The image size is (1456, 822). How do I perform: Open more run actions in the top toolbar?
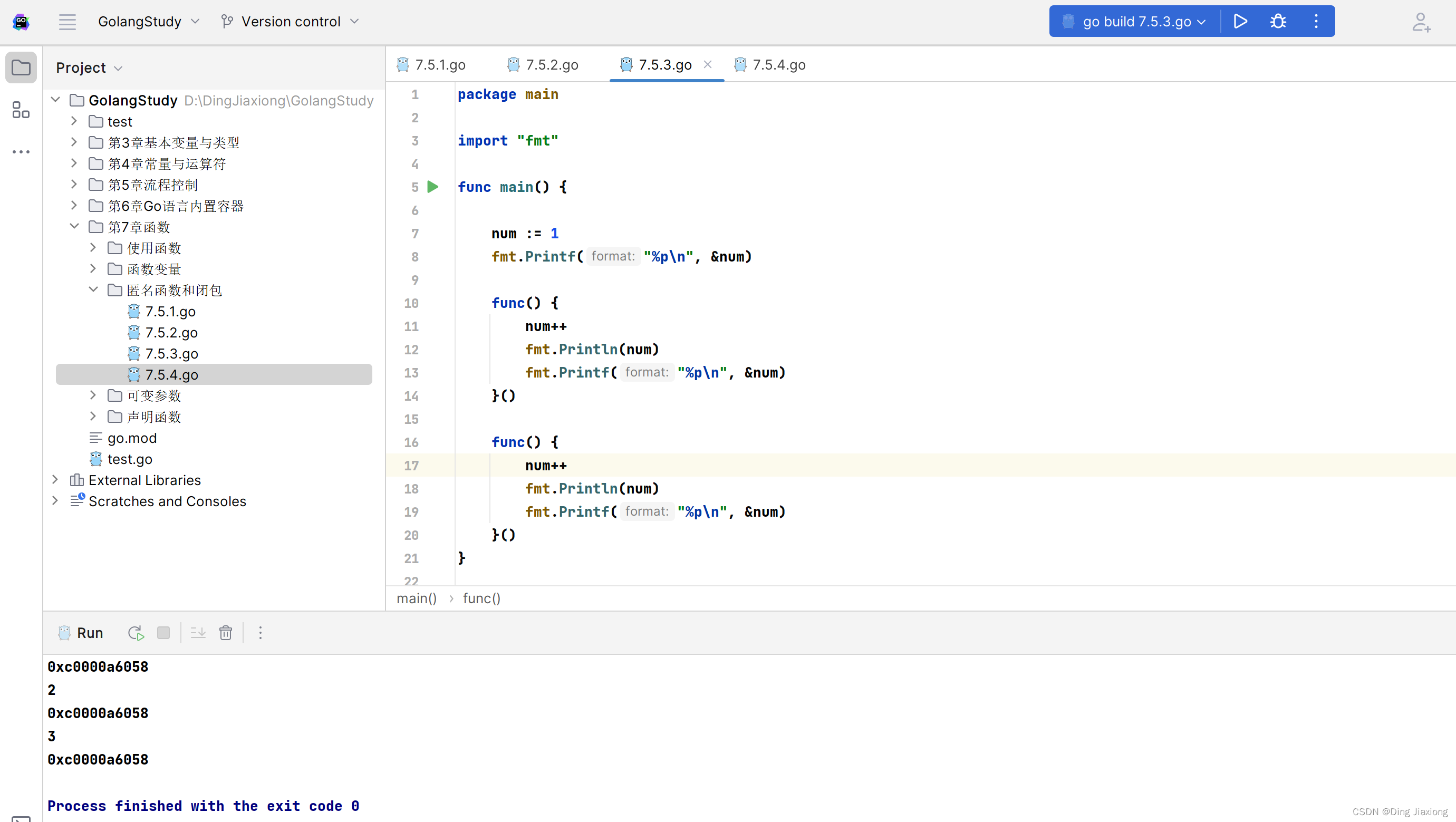point(1316,22)
